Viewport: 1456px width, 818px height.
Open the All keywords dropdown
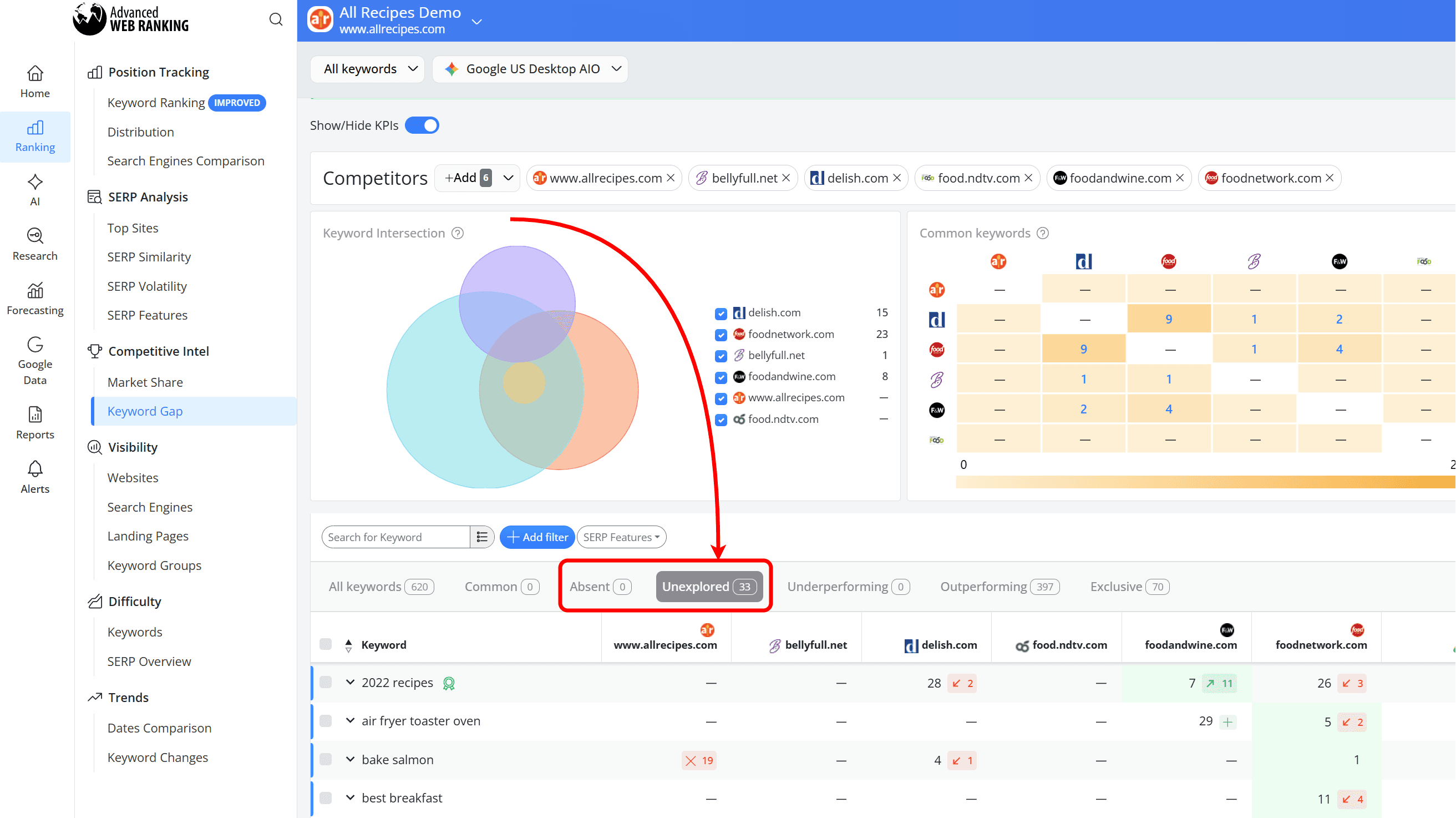pos(367,68)
